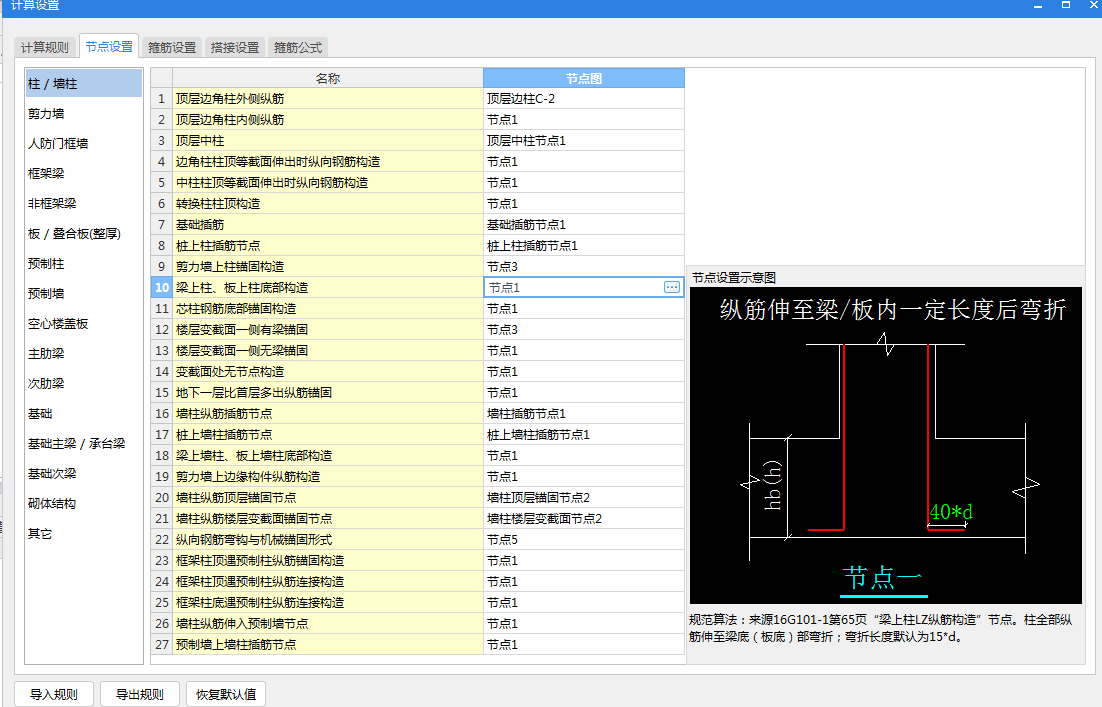Select row 顶层边角柱内侧纵筋
This screenshot has width=1102, height=707.
pos(328,119)
